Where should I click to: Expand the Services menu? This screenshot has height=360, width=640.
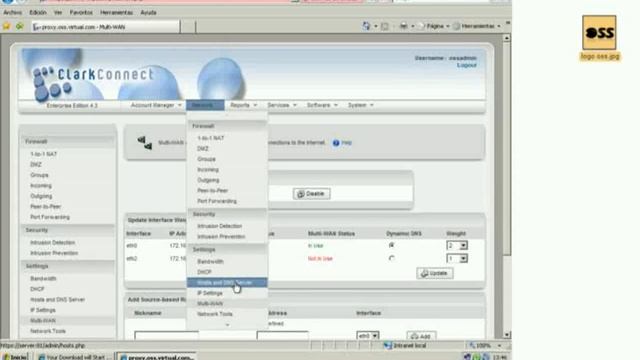click(x=282, y=105)
